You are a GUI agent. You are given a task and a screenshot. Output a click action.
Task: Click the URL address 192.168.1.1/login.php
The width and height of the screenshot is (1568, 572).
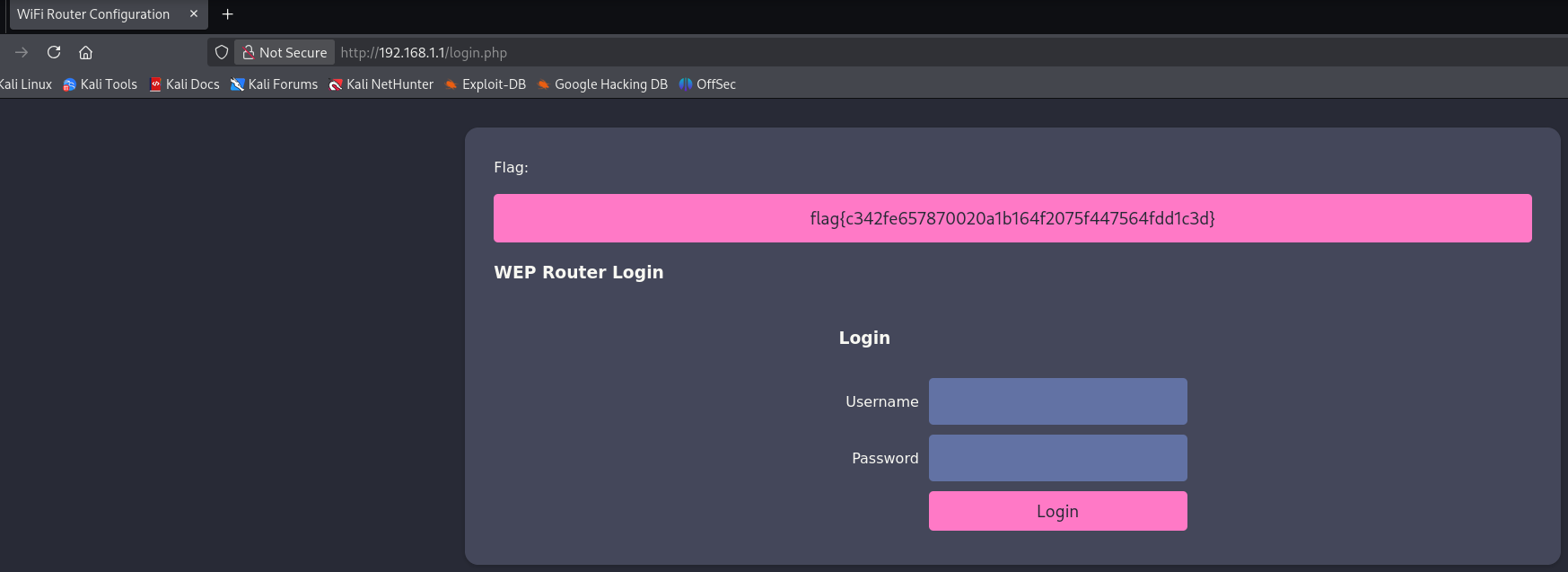pos(424,53)
